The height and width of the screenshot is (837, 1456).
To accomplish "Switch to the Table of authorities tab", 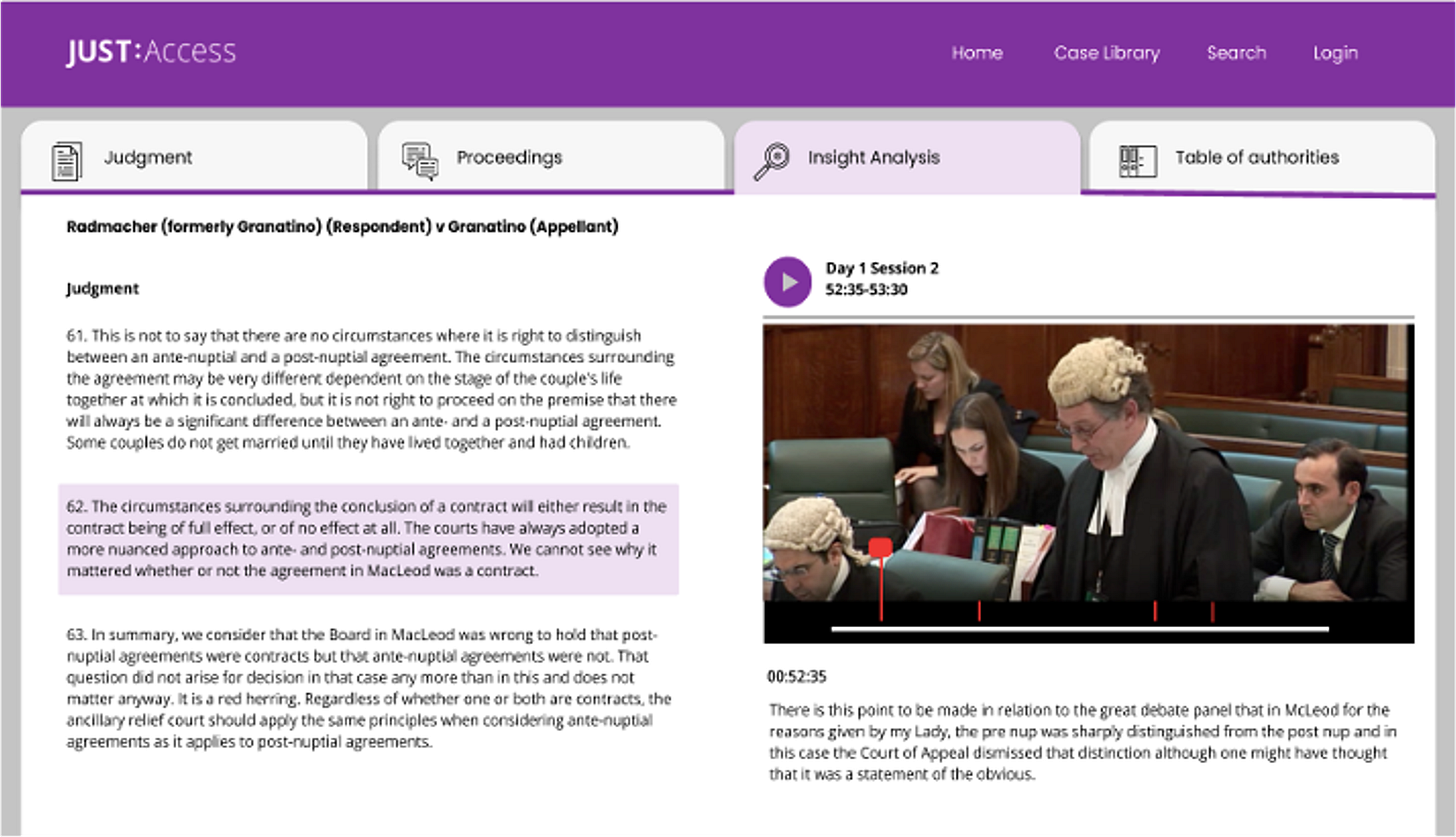I will click(x=1262, y=157).
